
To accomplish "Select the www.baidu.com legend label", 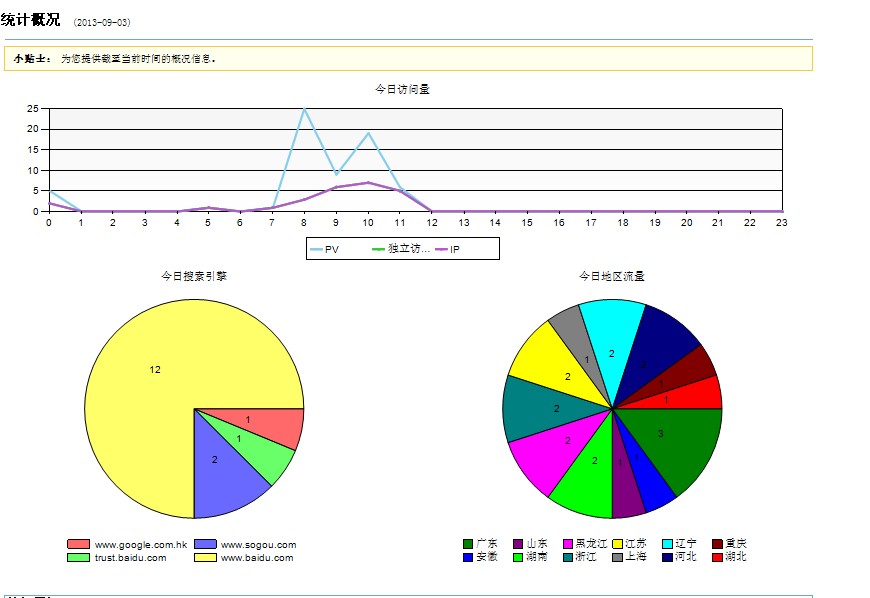I will 257,557.
